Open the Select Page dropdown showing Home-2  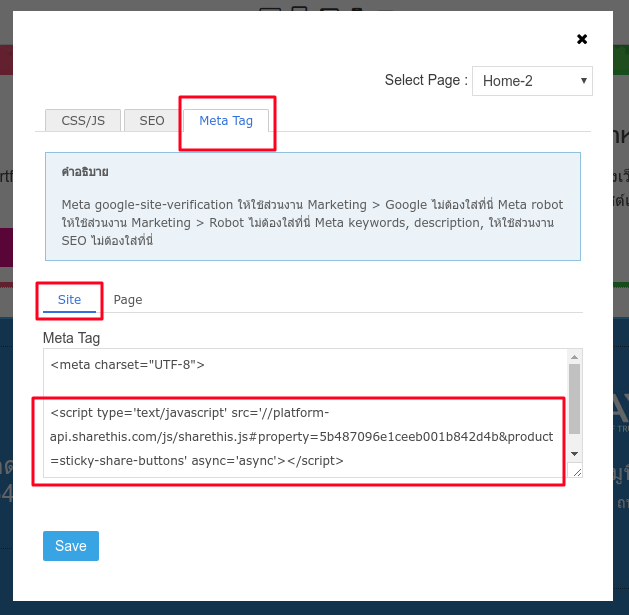(532, 81)
